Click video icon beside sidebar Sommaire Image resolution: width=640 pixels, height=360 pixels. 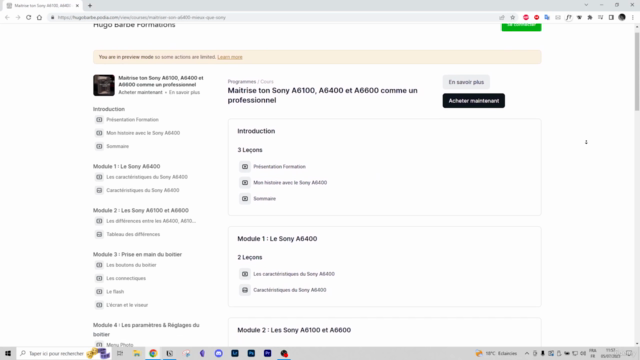coord(99,146)
